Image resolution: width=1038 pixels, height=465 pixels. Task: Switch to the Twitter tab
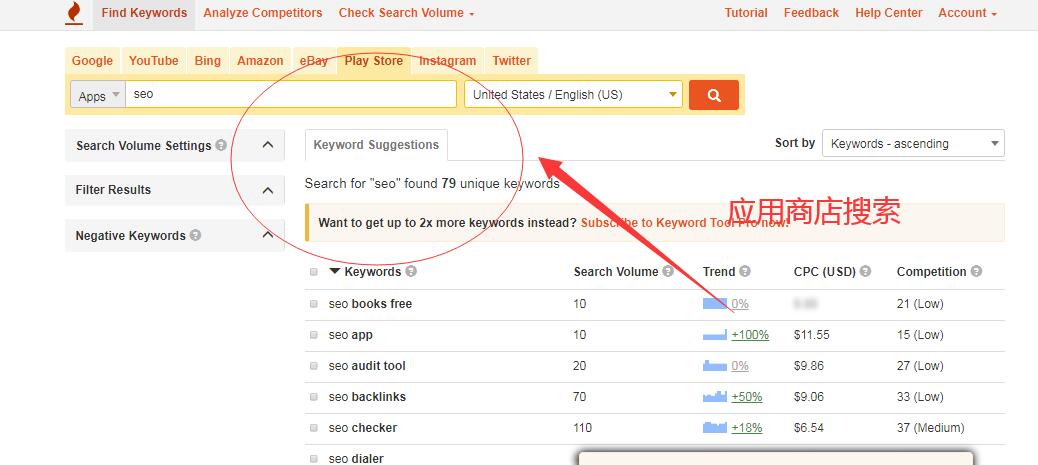511,60
